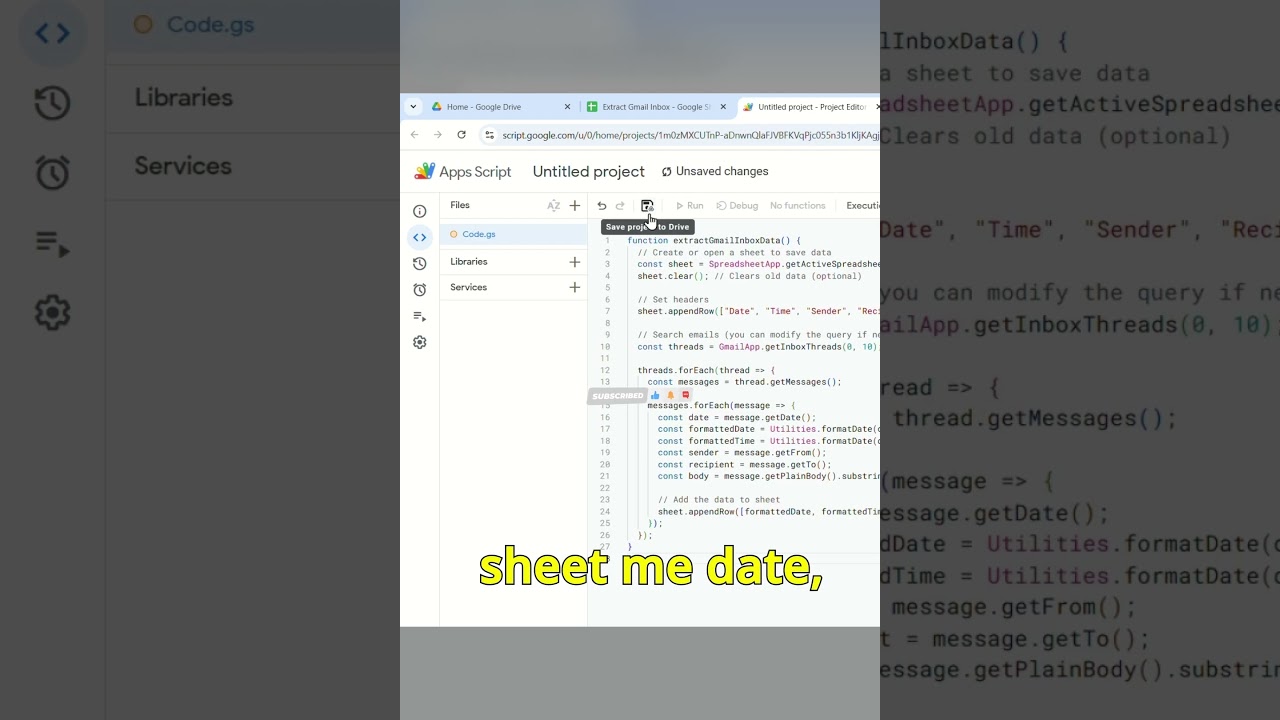Click the script.google.com address bar URL
The image size is (1280, 720).
coord(691,135)
